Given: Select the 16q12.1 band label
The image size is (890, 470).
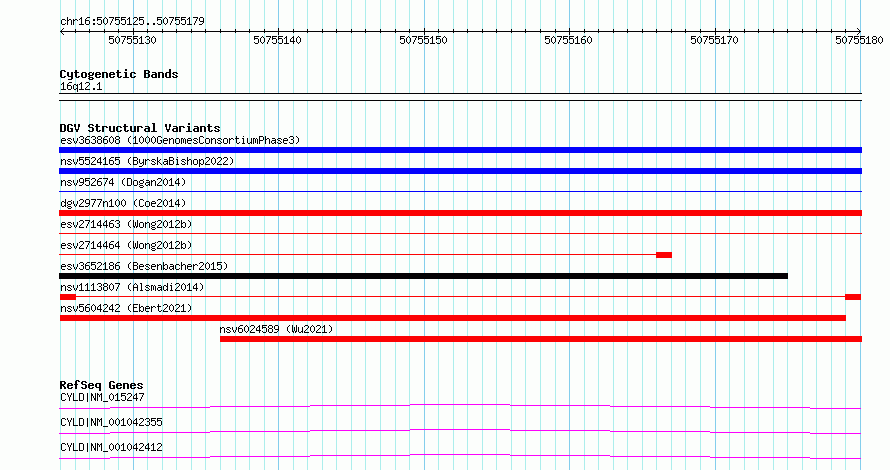Looking at the screenshot, I should click(x=81, y=86).
